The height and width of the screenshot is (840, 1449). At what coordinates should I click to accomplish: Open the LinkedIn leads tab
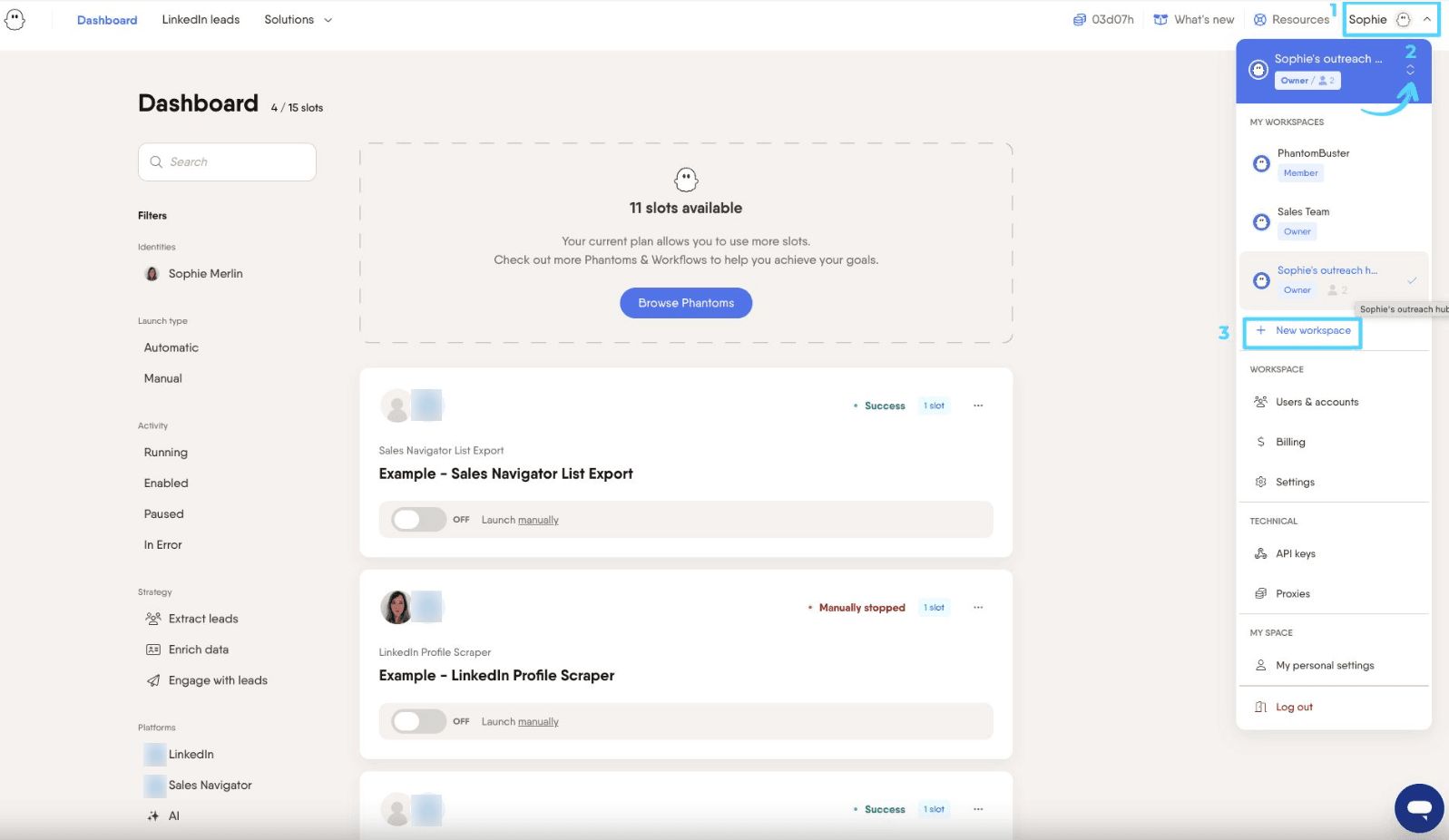coord(201,20)
